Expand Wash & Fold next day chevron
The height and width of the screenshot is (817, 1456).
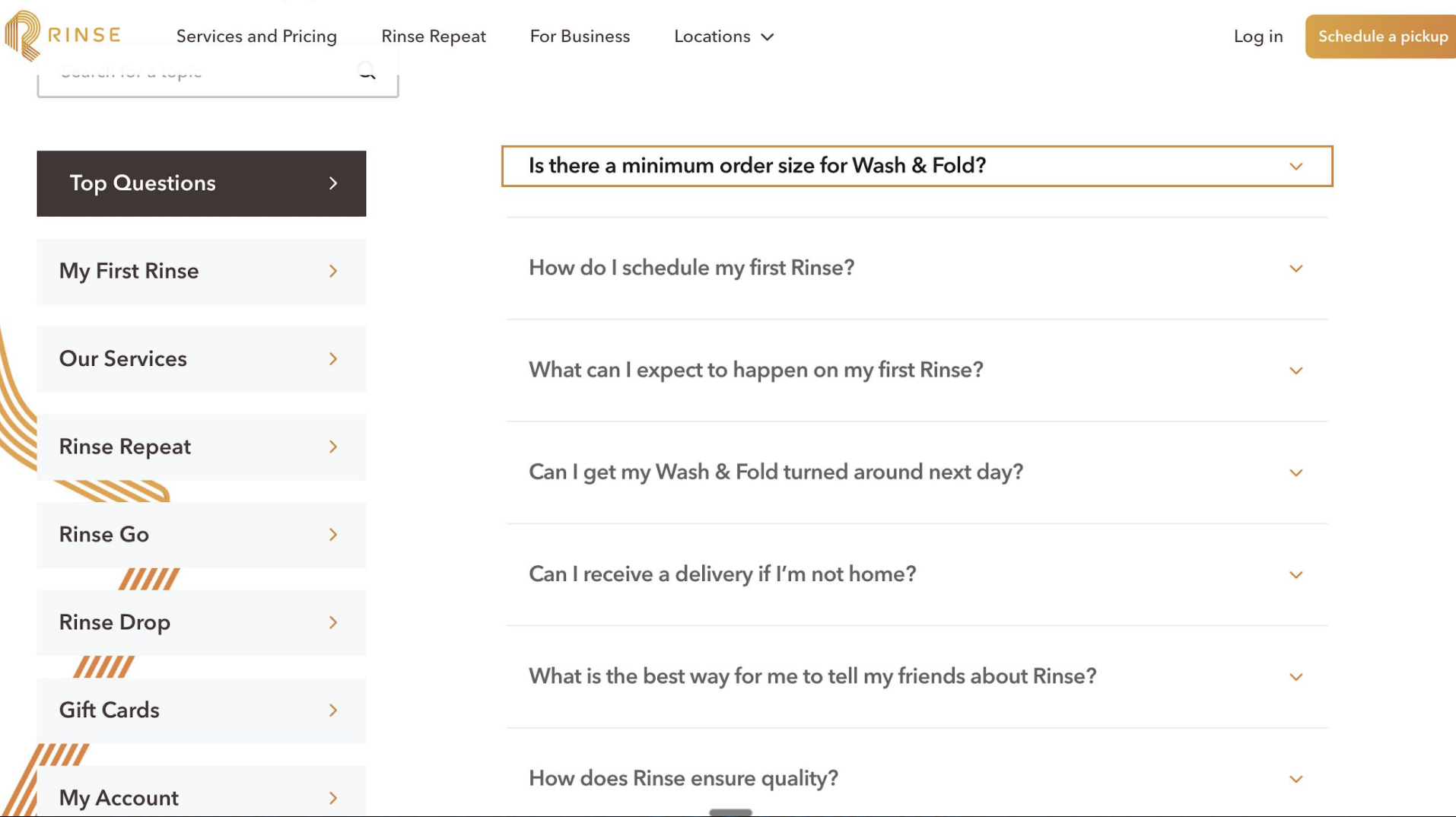[1296, 472]
